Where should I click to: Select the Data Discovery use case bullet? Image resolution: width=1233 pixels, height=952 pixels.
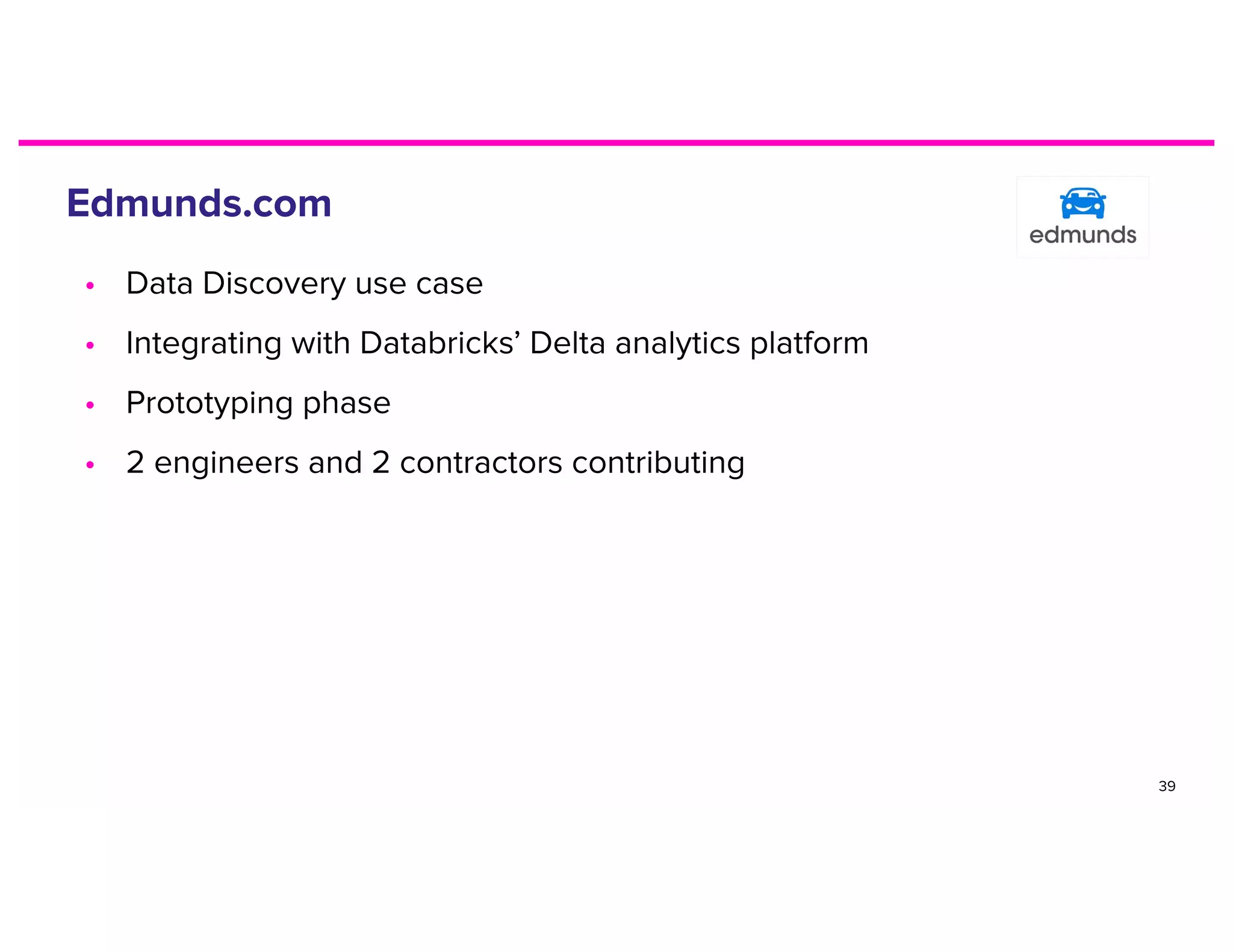(x=304, y=284)
